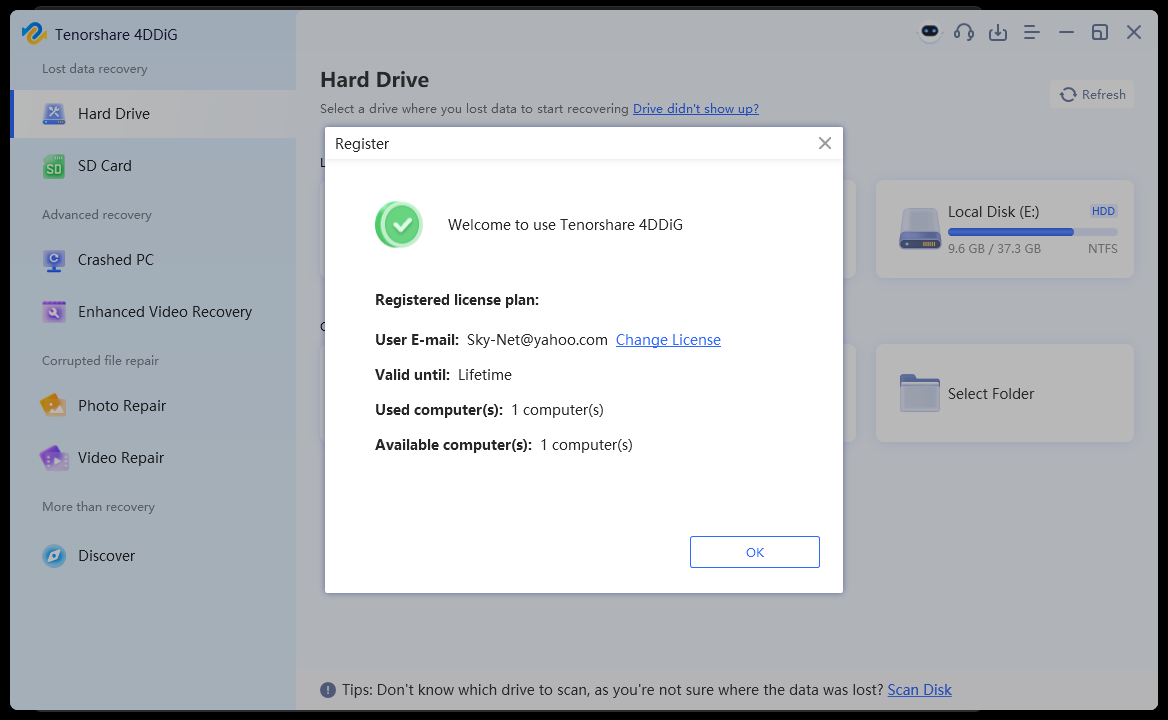Click Welcome to use Tenorshare 4DDiG text
This screenshot has height=720, width=1168.
coord(565,225)
